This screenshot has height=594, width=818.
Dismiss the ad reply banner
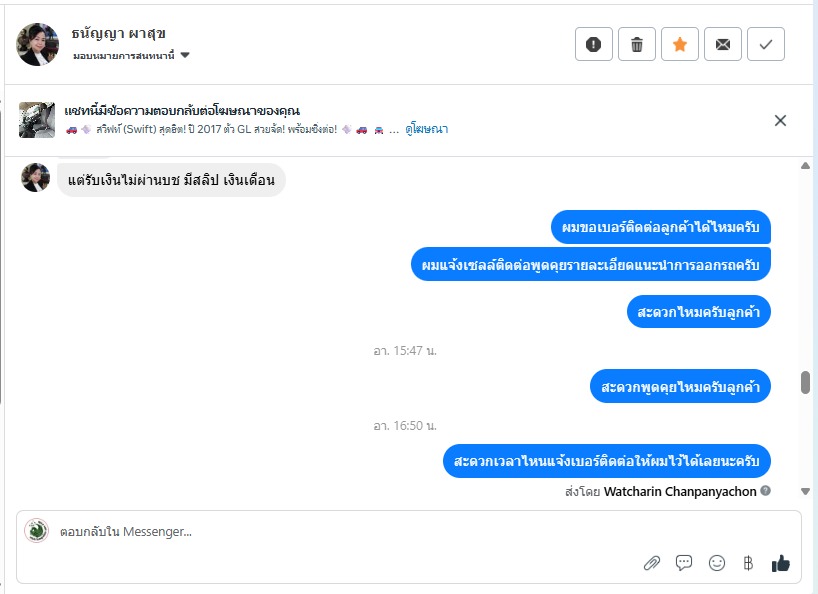(x=780, y=120)
